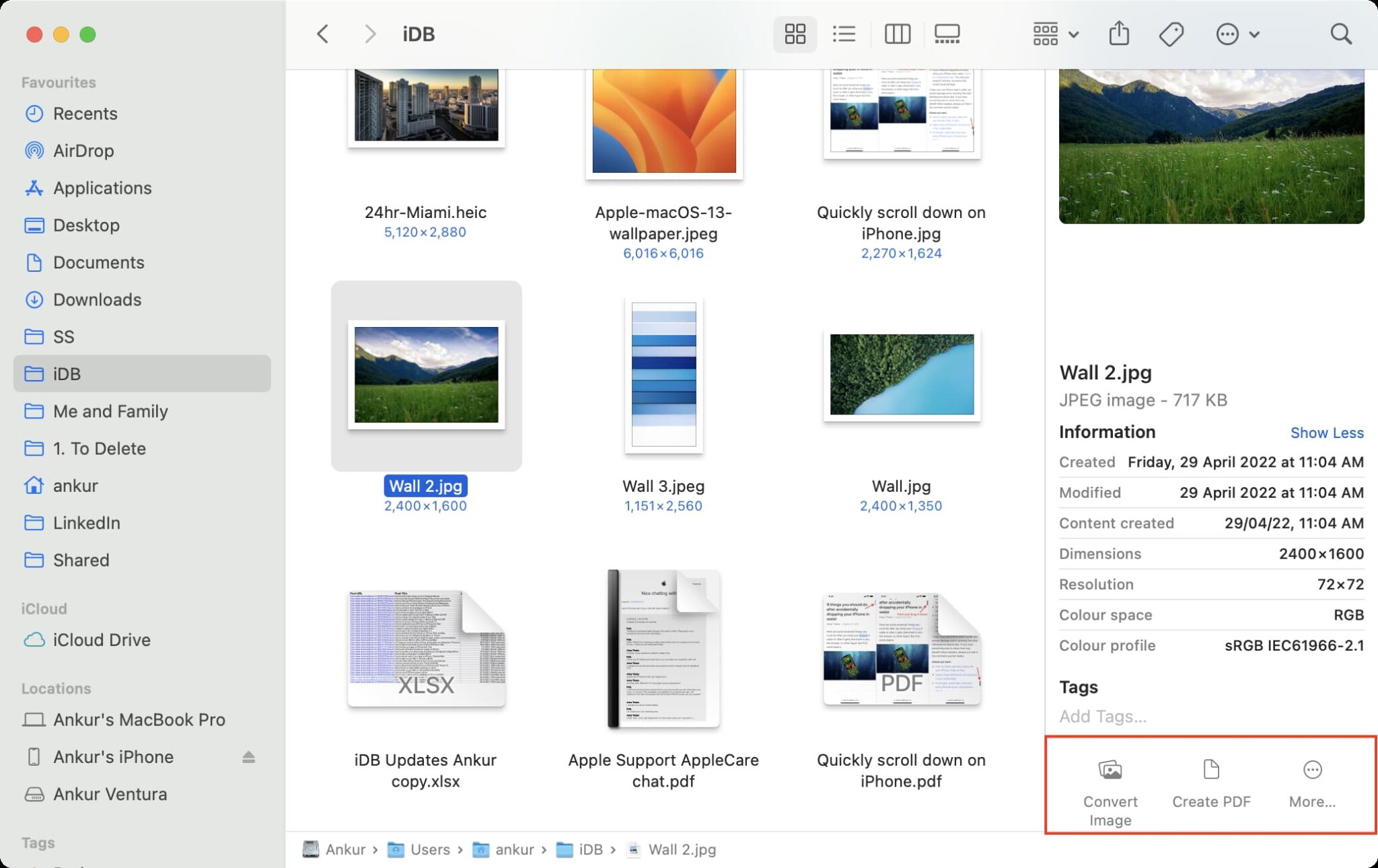Click the Share icon in toolbar

[x=1119, y=34]
